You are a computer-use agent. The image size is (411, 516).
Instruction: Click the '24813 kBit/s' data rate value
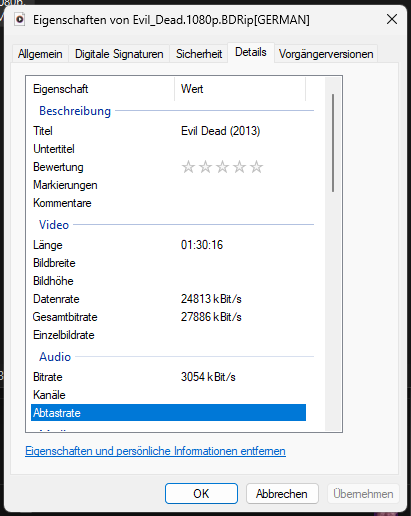211,299
